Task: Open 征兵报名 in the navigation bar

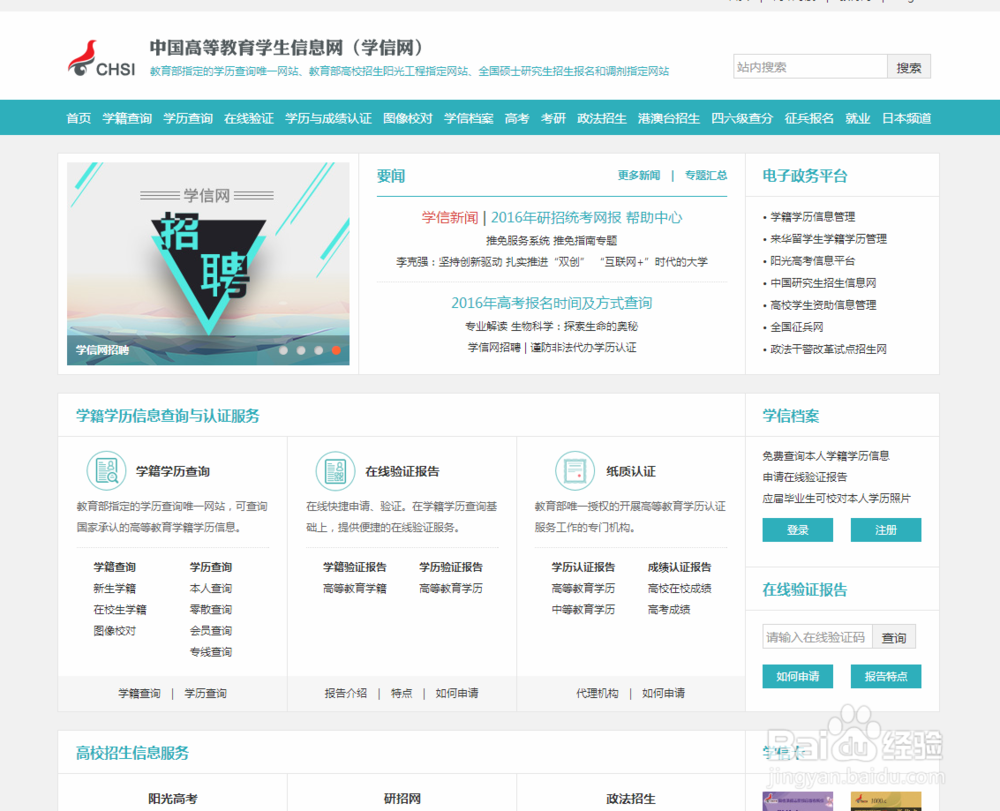Action: pyautogui.click(x=809, y=118)
